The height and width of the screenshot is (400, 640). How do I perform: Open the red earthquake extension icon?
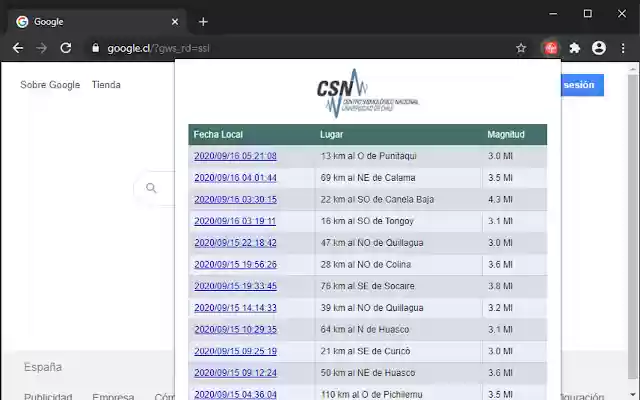[x=551, y=48]
